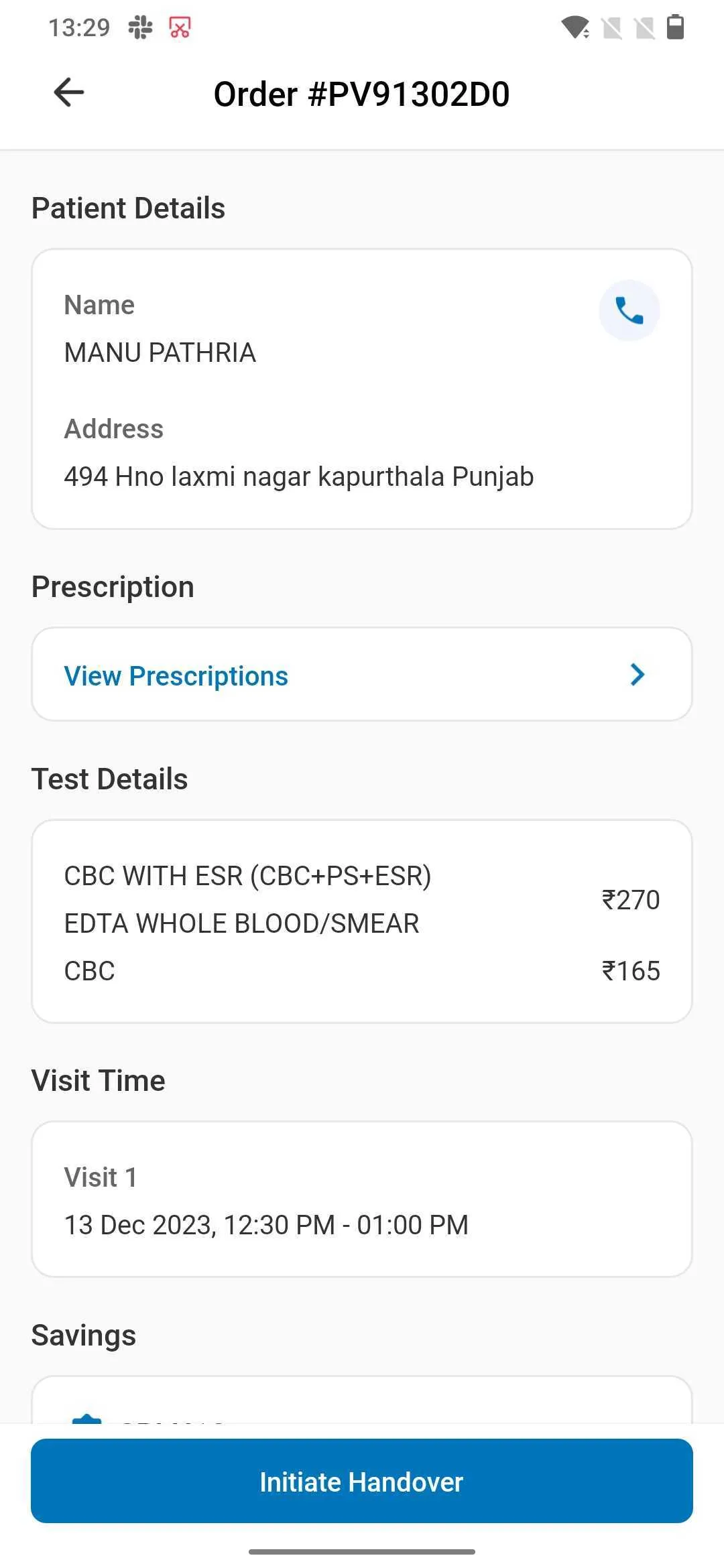This screenshot has width=724, height=1568.
Task: Select the patient name MANU PATHRIA
Action: [160, 352]
